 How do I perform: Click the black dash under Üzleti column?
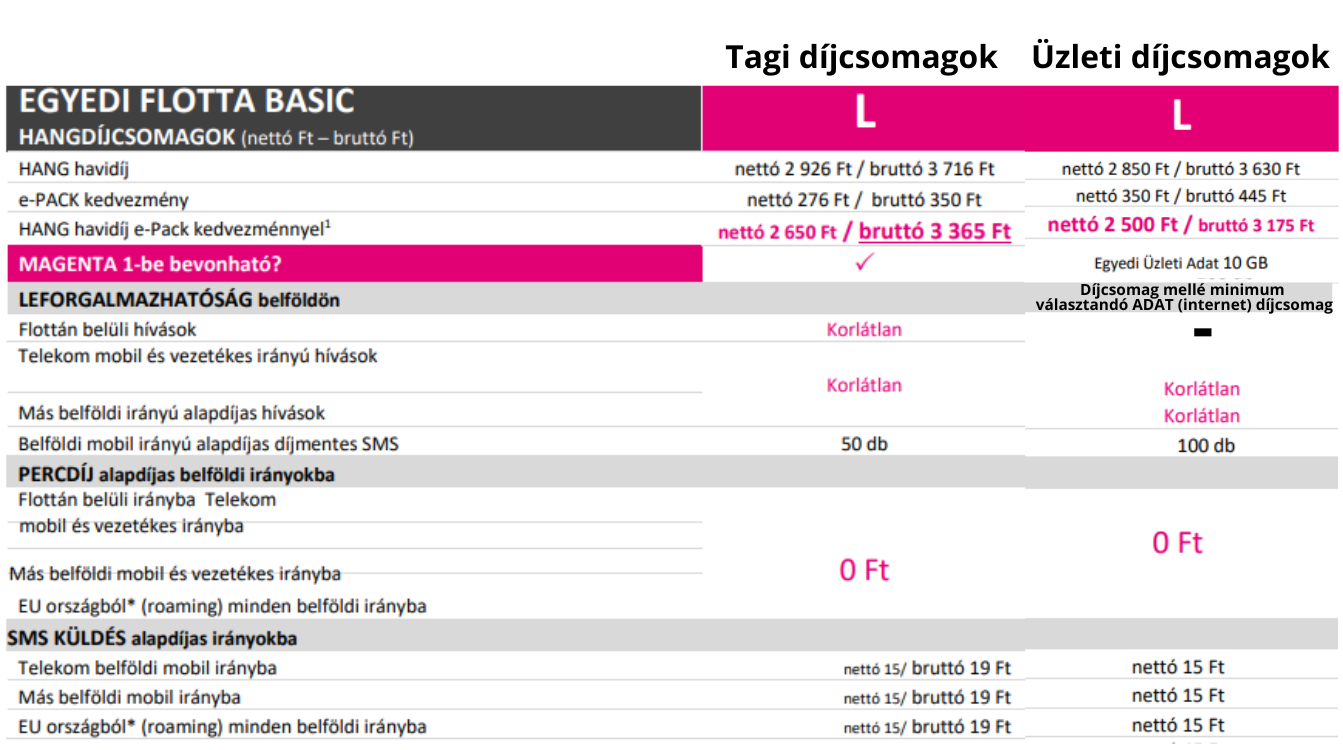point(1203,332)
